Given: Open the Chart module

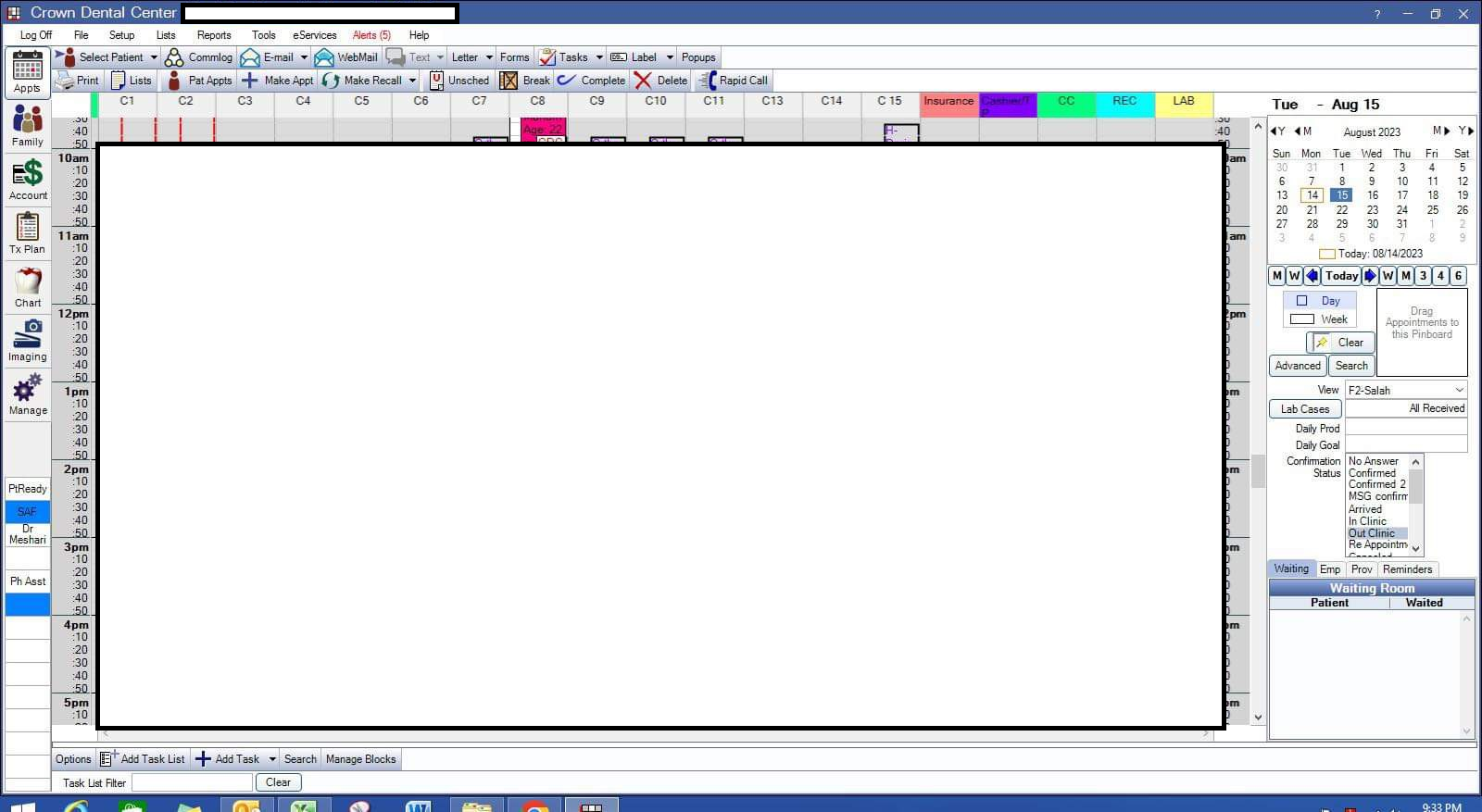Looking at the screenshot, I should pos(27,287).
